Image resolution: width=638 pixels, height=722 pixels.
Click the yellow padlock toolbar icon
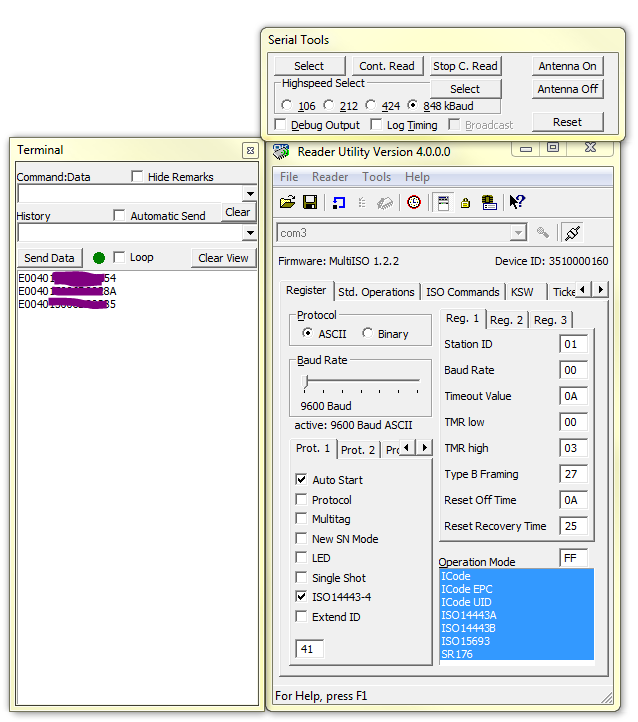click(x=466, y=202)
